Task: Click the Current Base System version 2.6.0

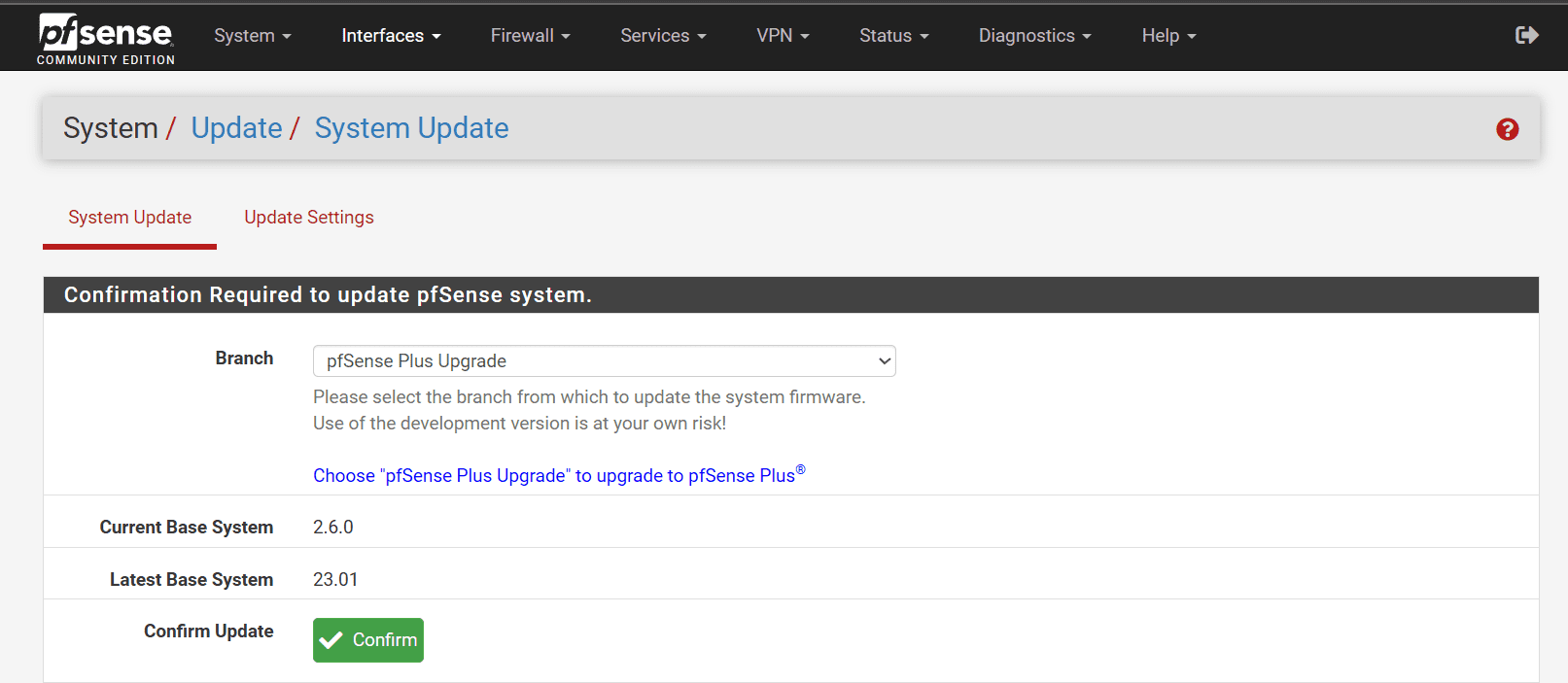Action: [x=333, y=528]
